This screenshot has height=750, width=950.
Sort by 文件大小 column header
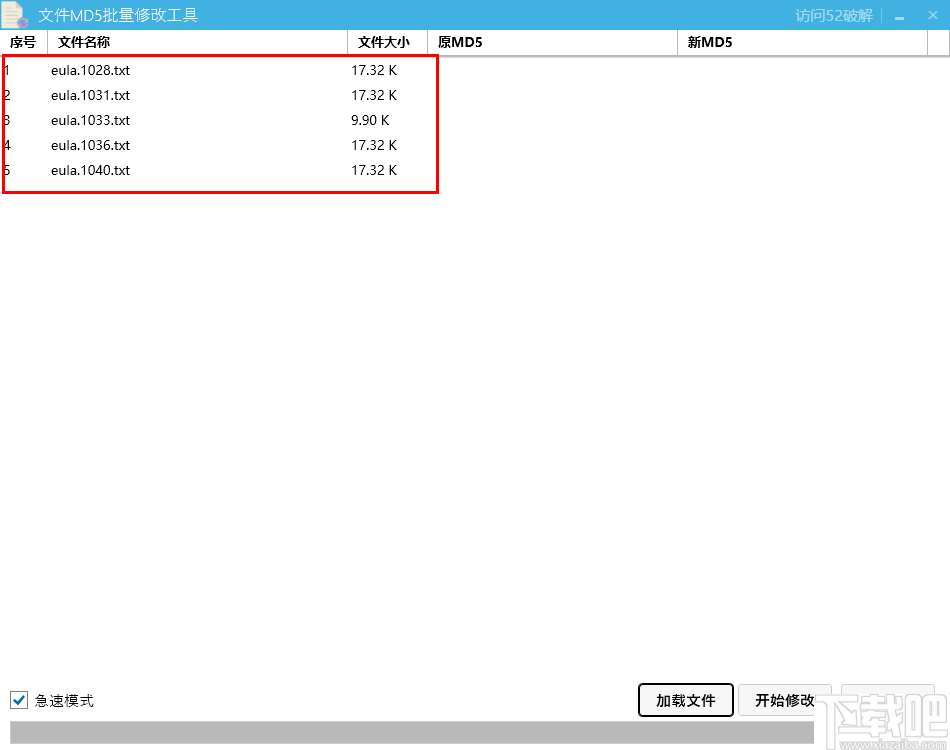click(388, 42)
